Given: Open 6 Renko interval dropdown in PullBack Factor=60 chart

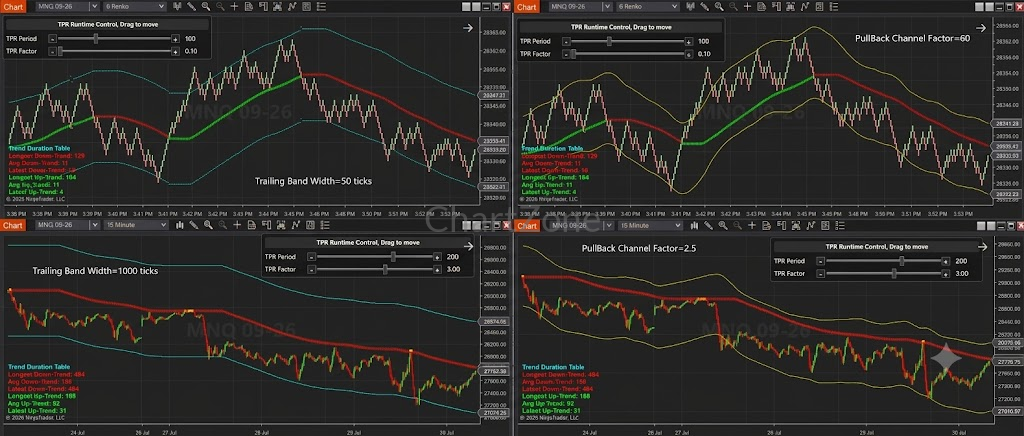Looking at the screenshot, I should click(648, 7).
